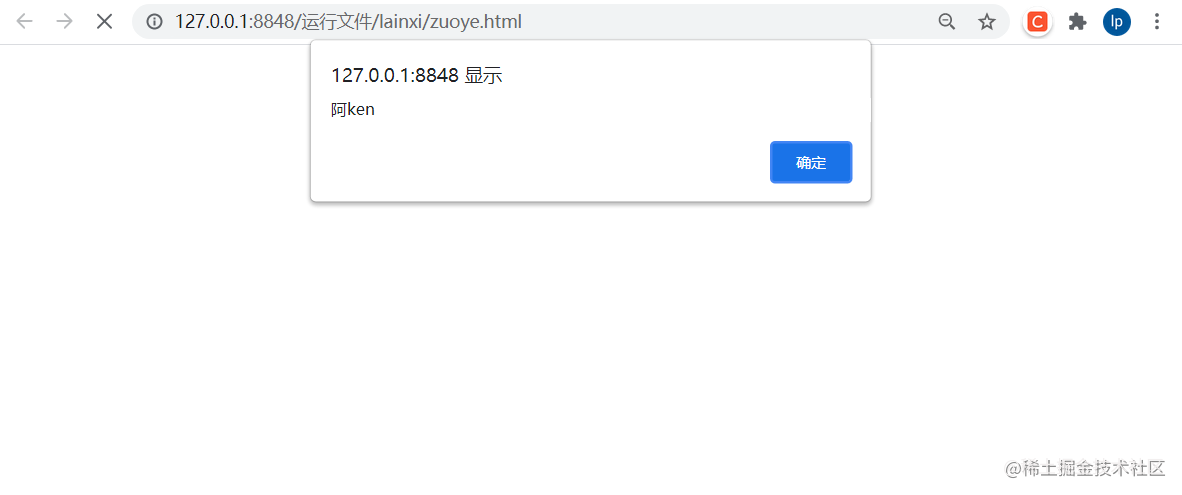Open the orange C extension
Image resolution: width=1182 pixels, height=495 pixels.
(1038, 22)
